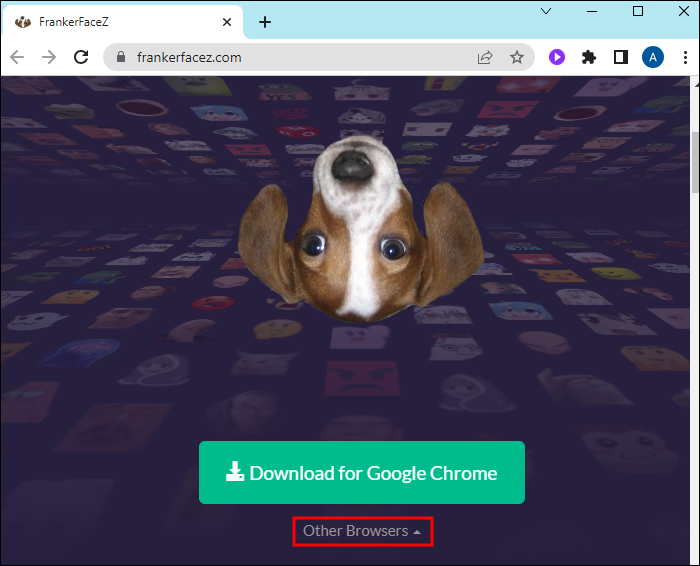Go forward to the next page
This screenshot has width=700, height=566.
(x=49, y=57)
